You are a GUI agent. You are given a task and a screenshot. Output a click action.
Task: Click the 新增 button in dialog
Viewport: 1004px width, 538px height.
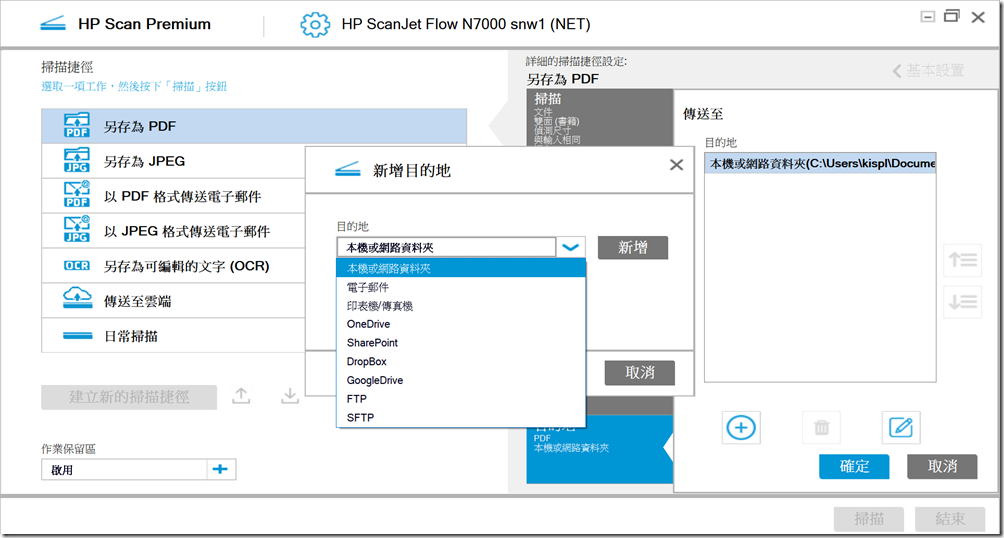coord(633,247)
